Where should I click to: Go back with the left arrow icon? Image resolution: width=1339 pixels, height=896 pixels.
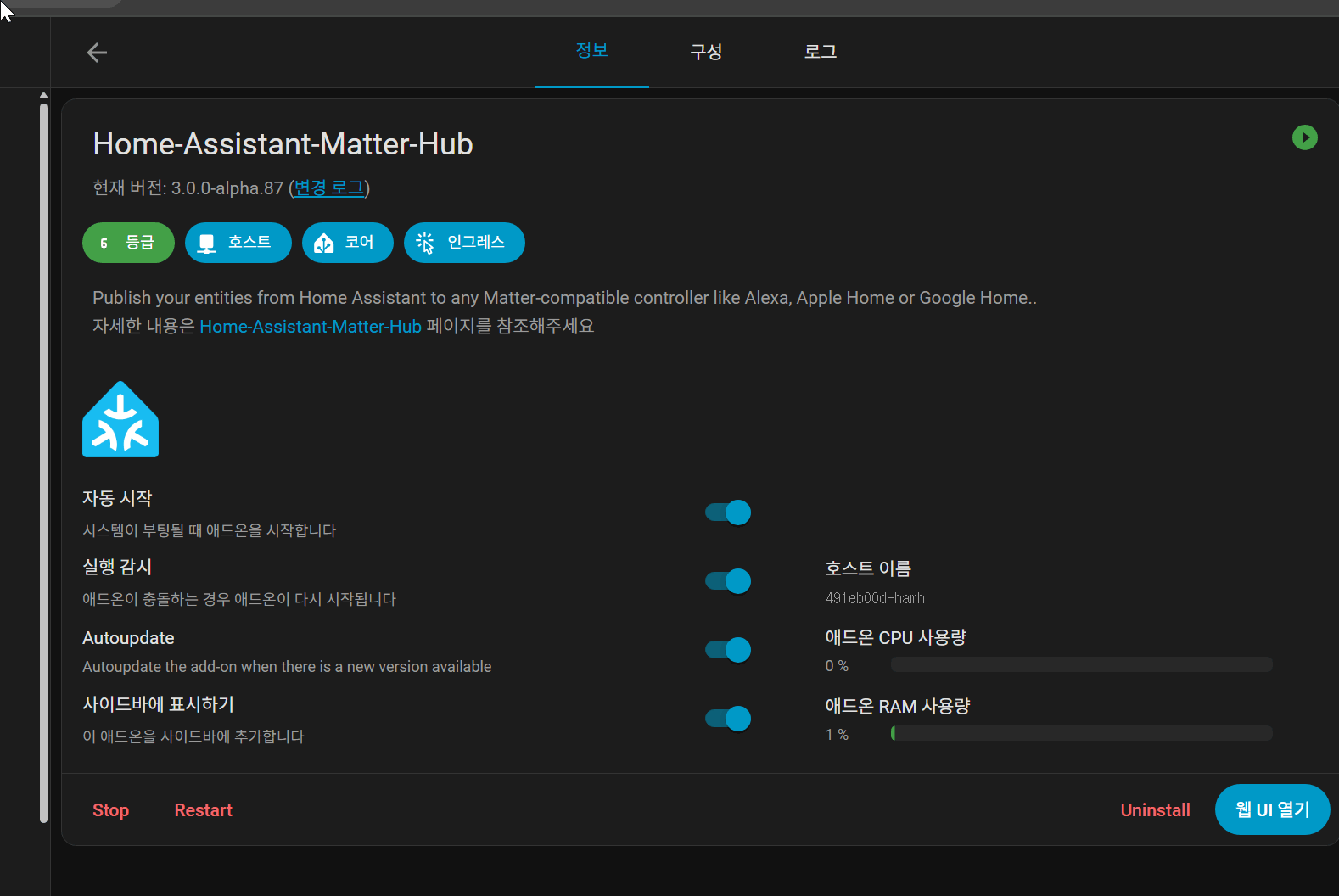[97, 53]
